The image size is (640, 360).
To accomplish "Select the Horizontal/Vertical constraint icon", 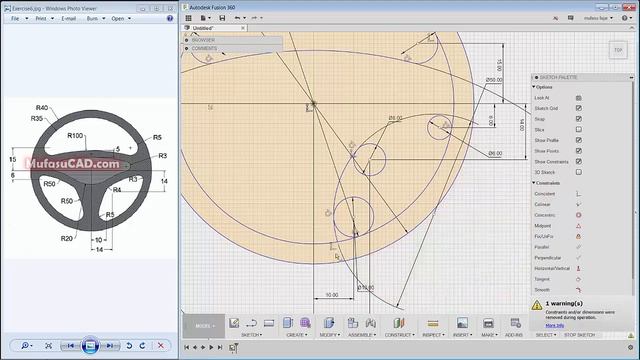I will (578, 269).
